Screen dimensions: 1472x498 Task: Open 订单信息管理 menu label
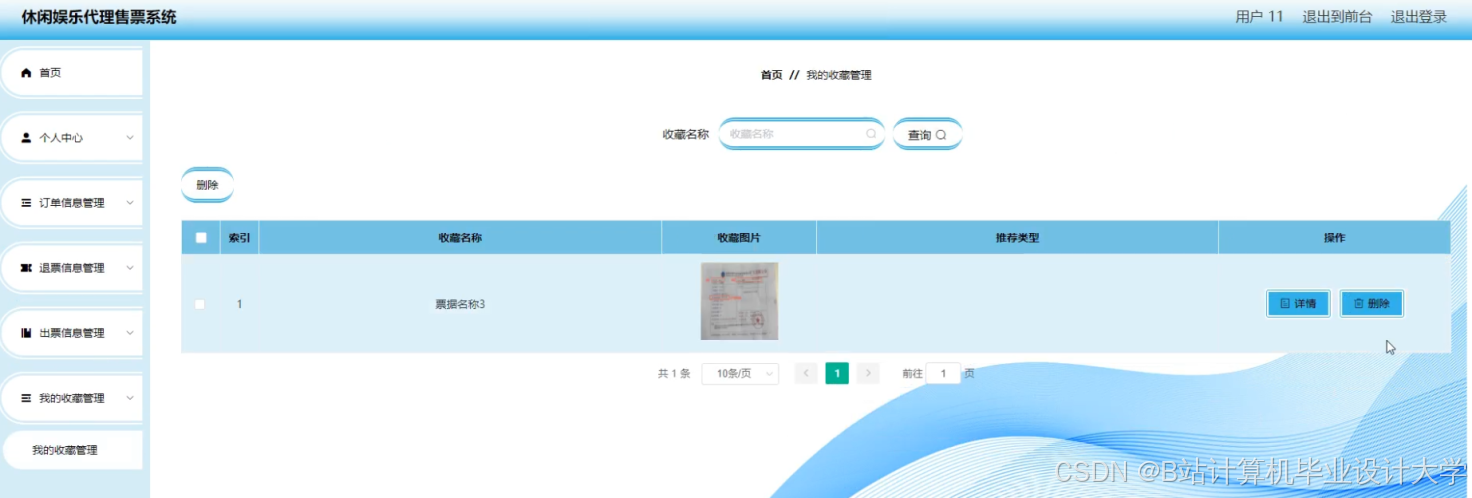[x=72, y=203]
